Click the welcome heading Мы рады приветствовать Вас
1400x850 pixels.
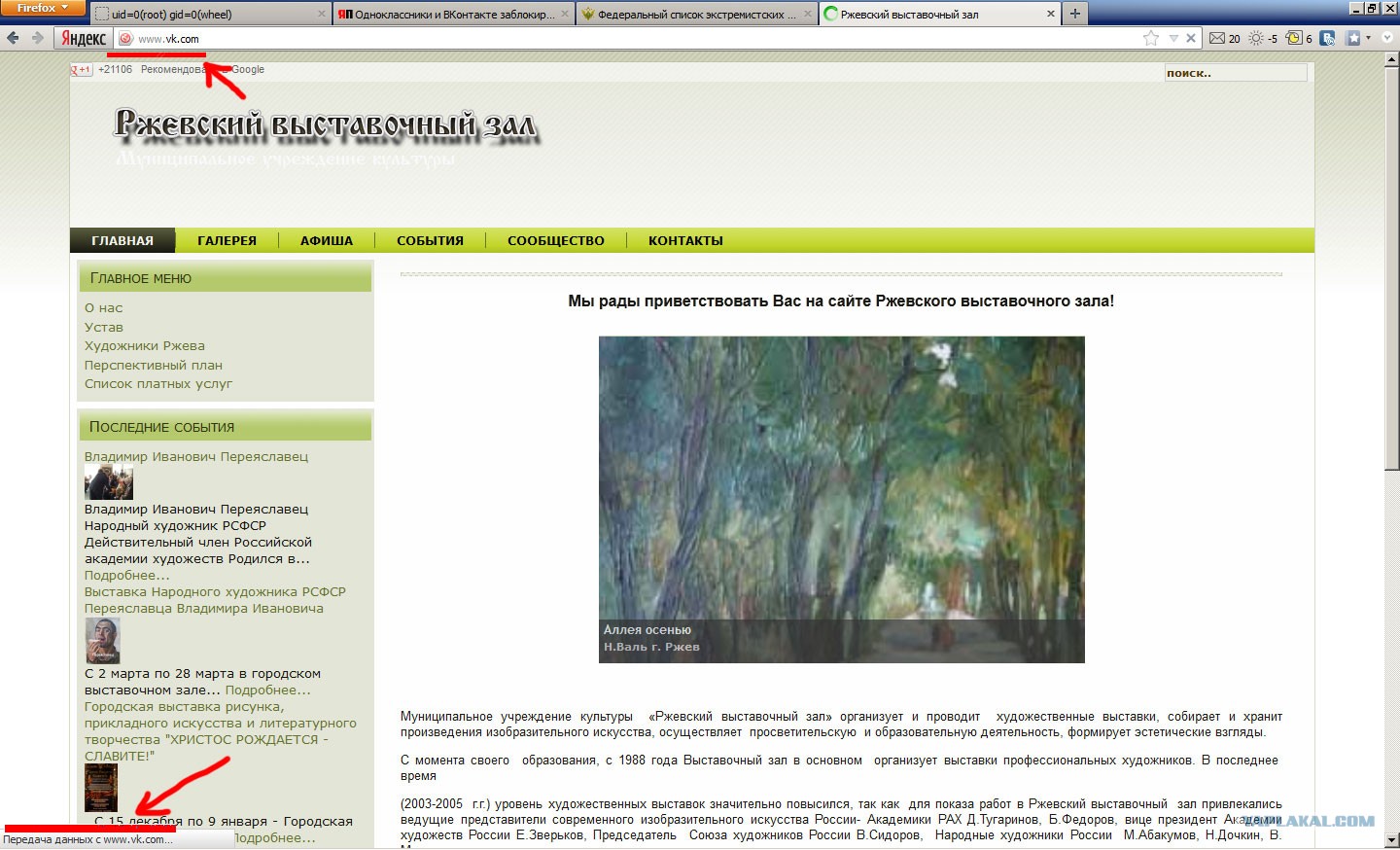(x=841, y=301)
